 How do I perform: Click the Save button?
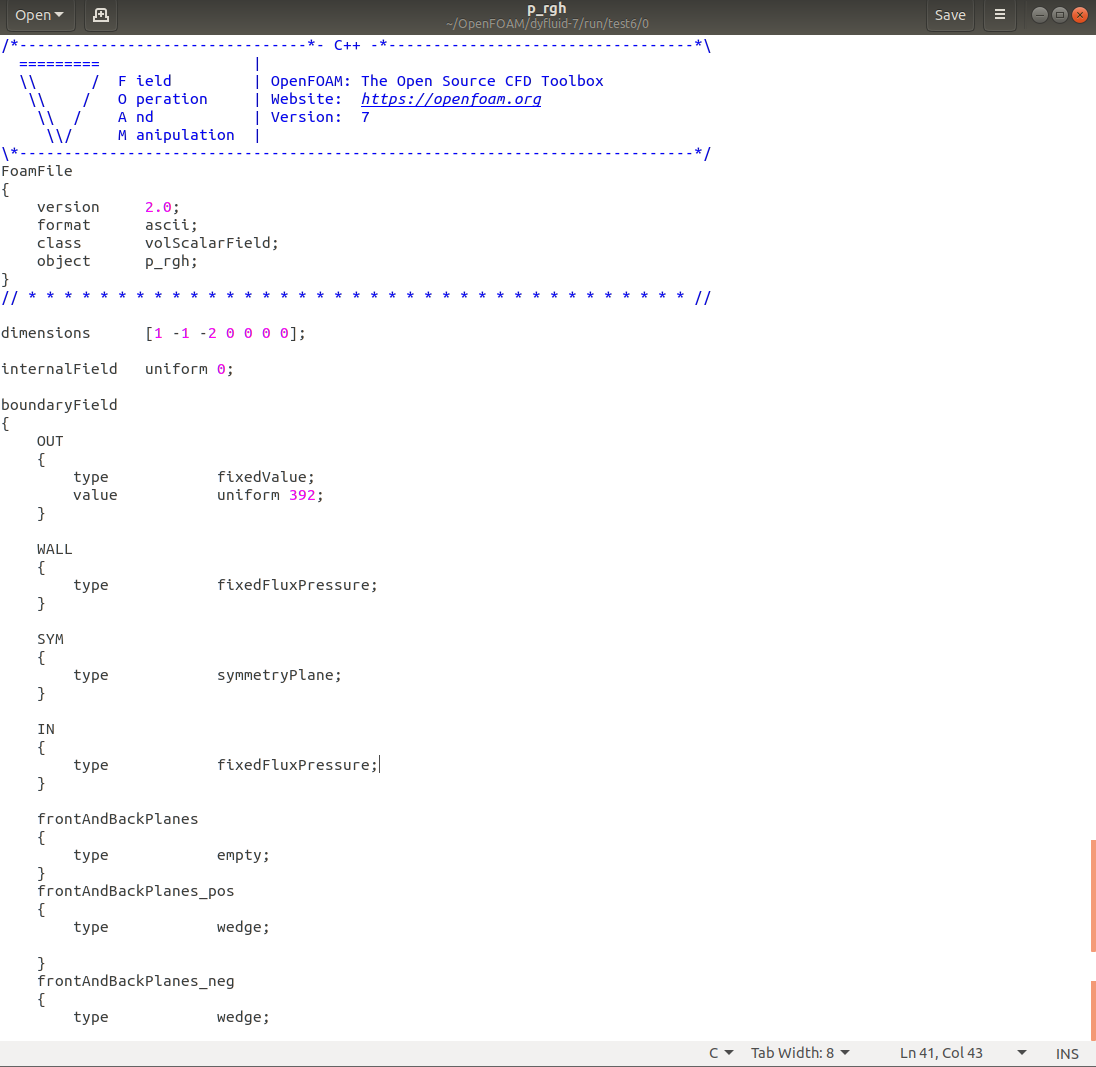pyautogui.click(x=949, y=15)
